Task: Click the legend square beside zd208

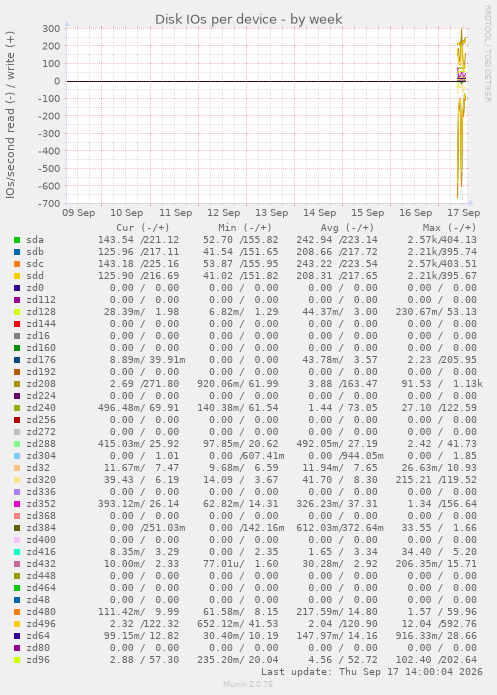Action: [17, 384]
